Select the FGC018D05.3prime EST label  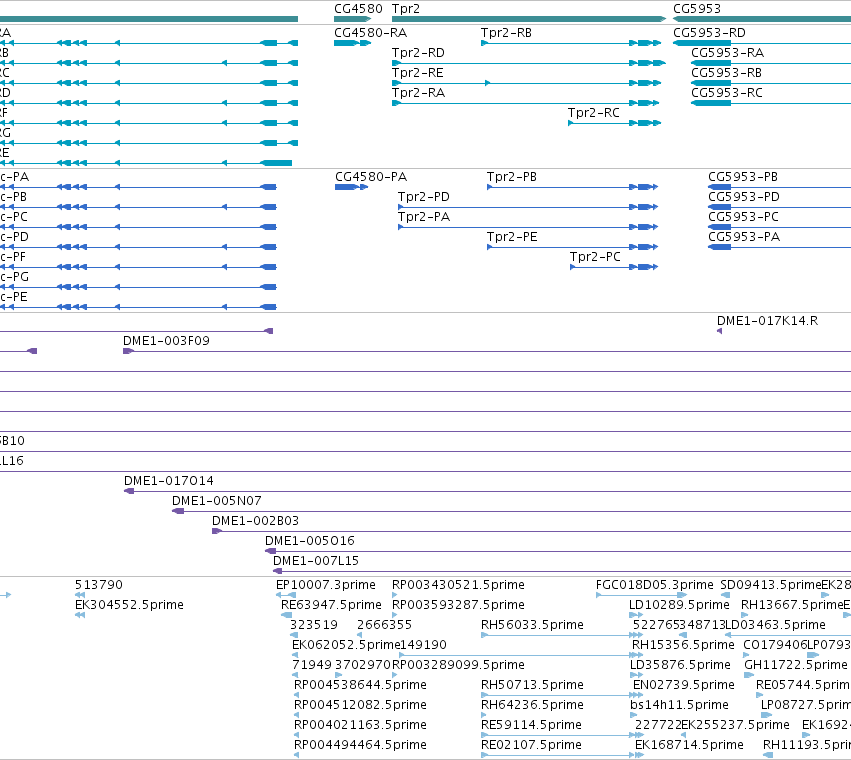coord(654,585)
